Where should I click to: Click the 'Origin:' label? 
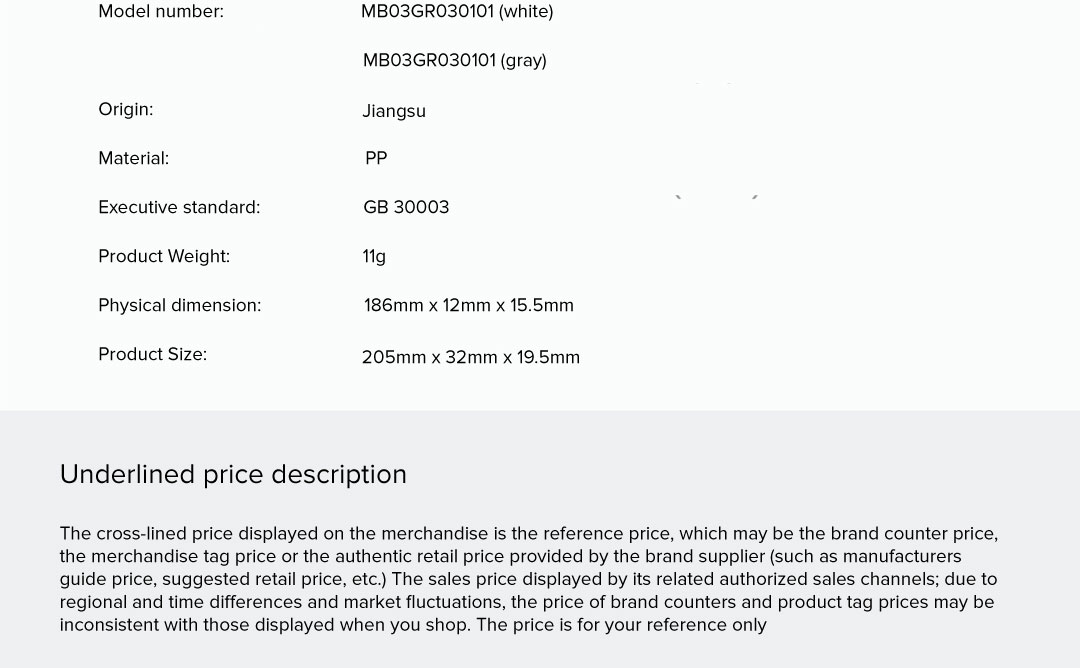[126, 110]
